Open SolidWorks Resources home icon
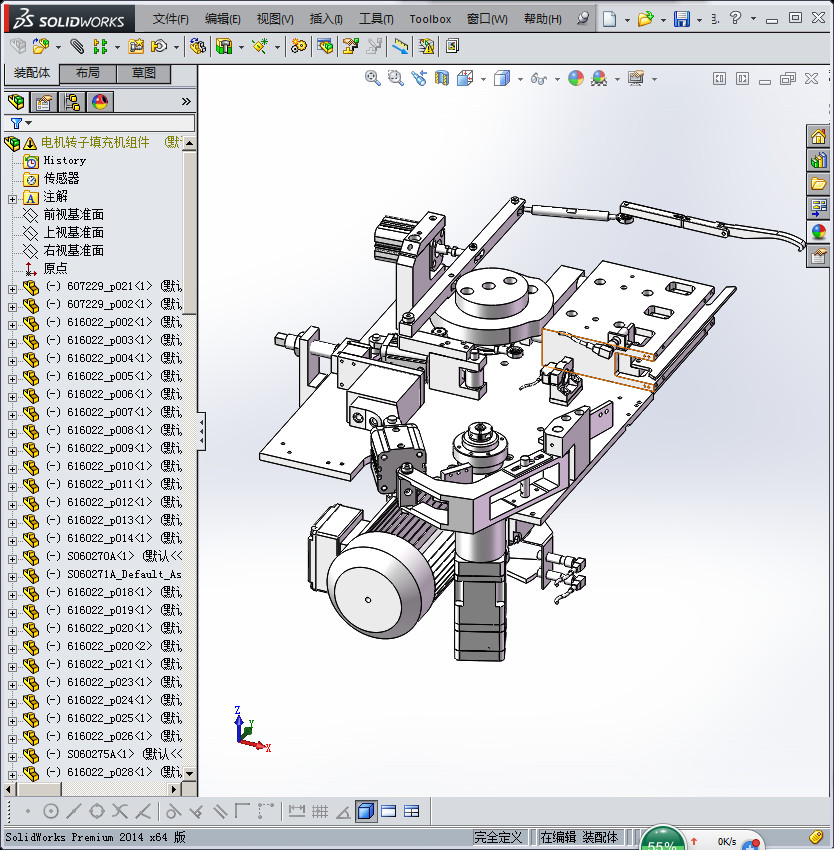 pyautogui.click(x=819, y=137)
